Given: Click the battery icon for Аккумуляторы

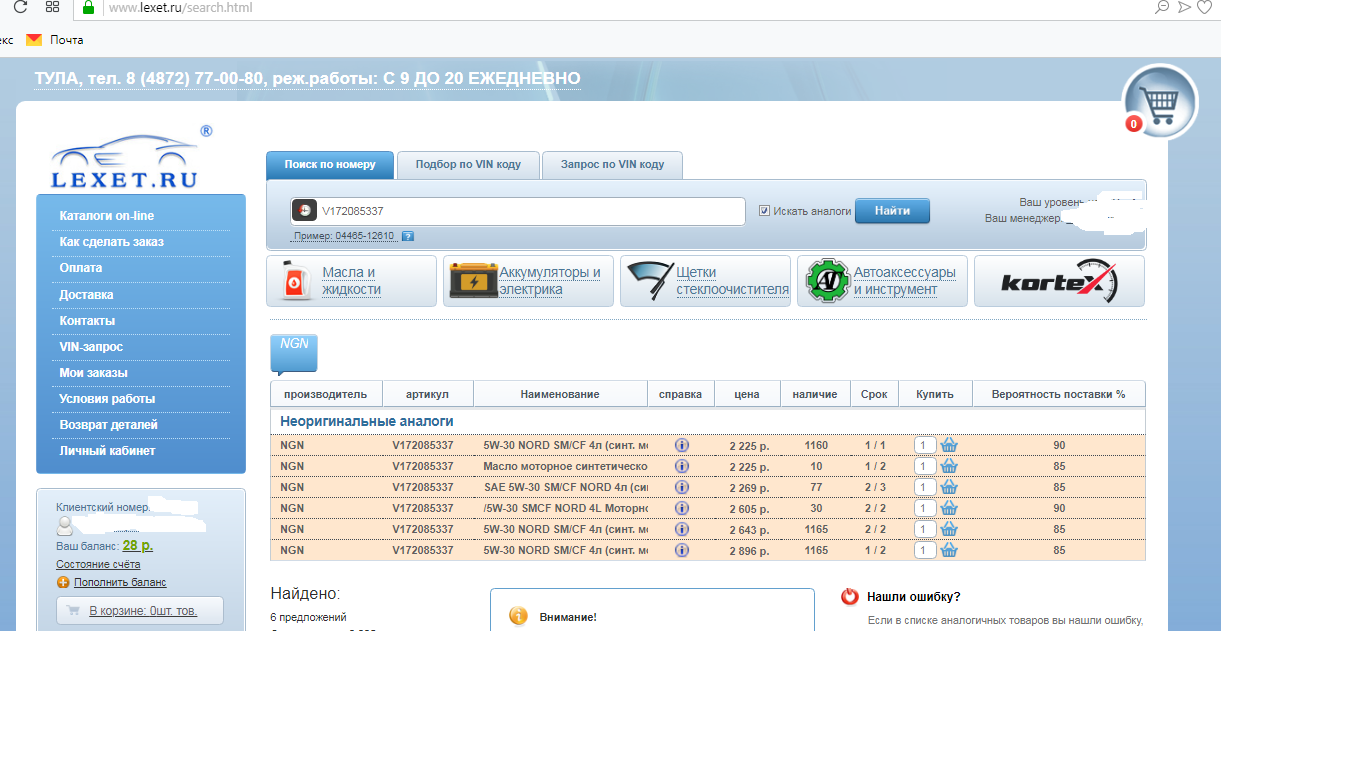Looking at the screenshot, I should (x=473, y=281).
